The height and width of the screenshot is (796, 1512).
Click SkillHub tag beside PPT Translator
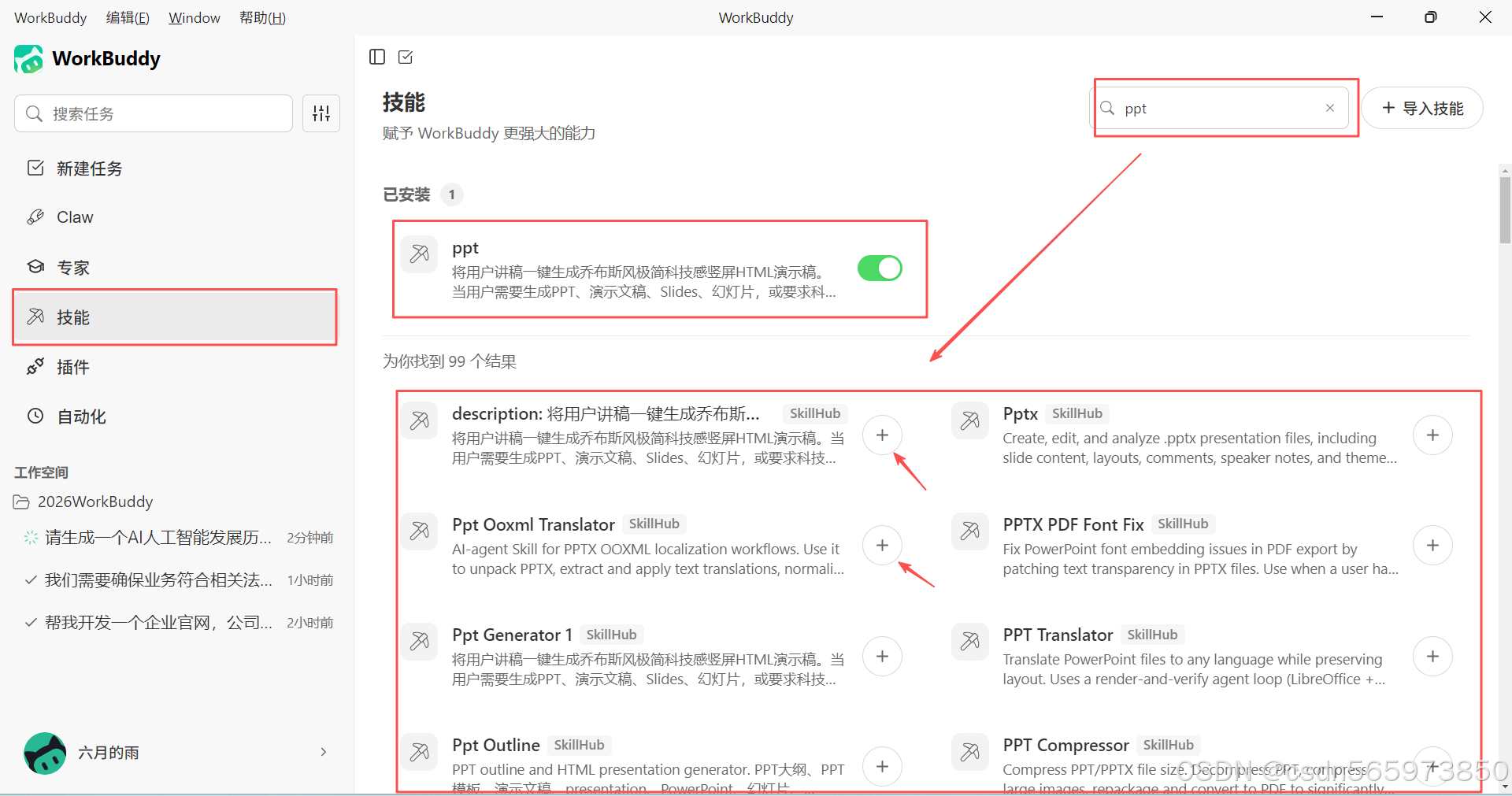[1152, 635]
